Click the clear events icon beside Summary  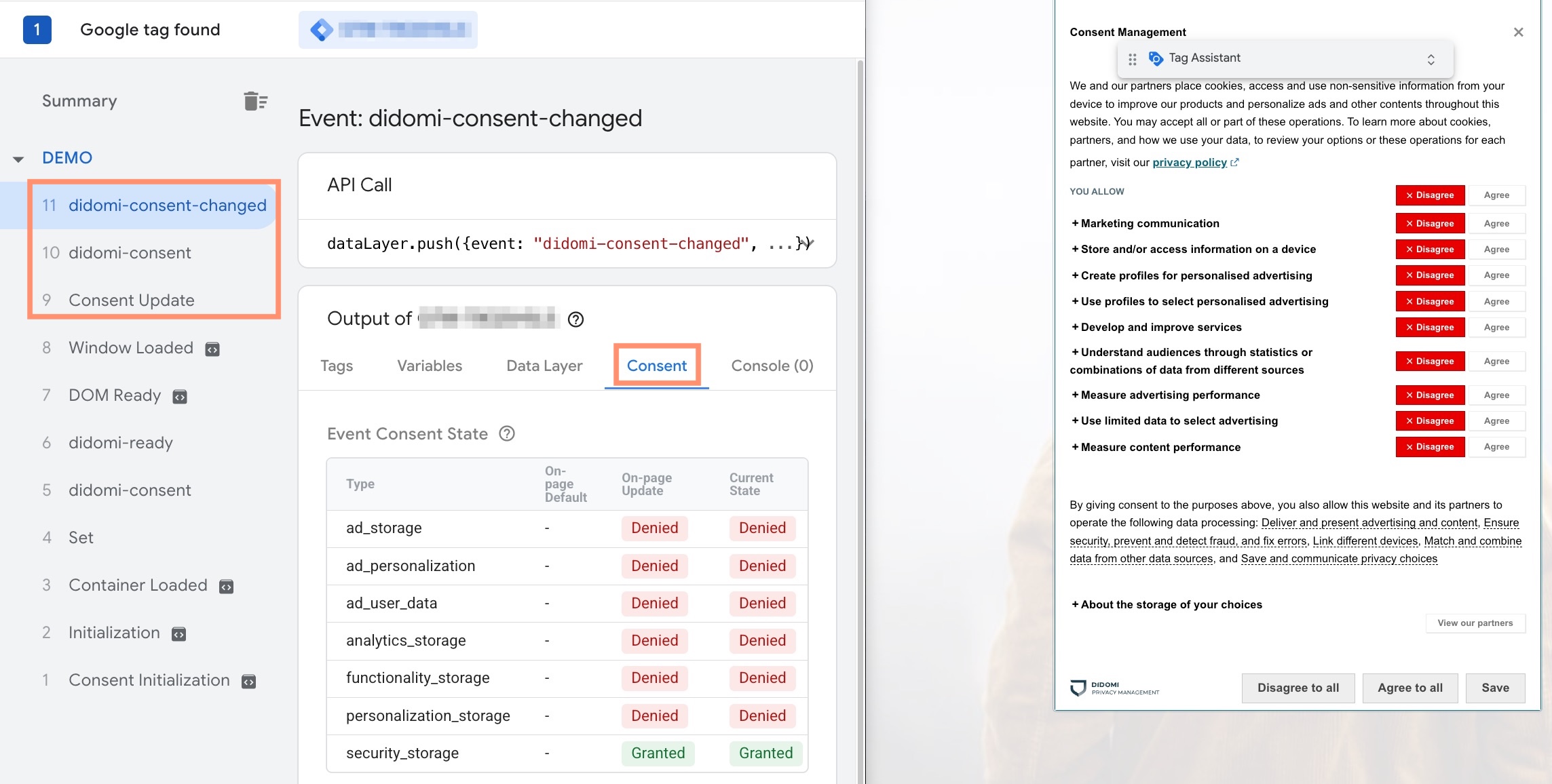tap(255, 101)
